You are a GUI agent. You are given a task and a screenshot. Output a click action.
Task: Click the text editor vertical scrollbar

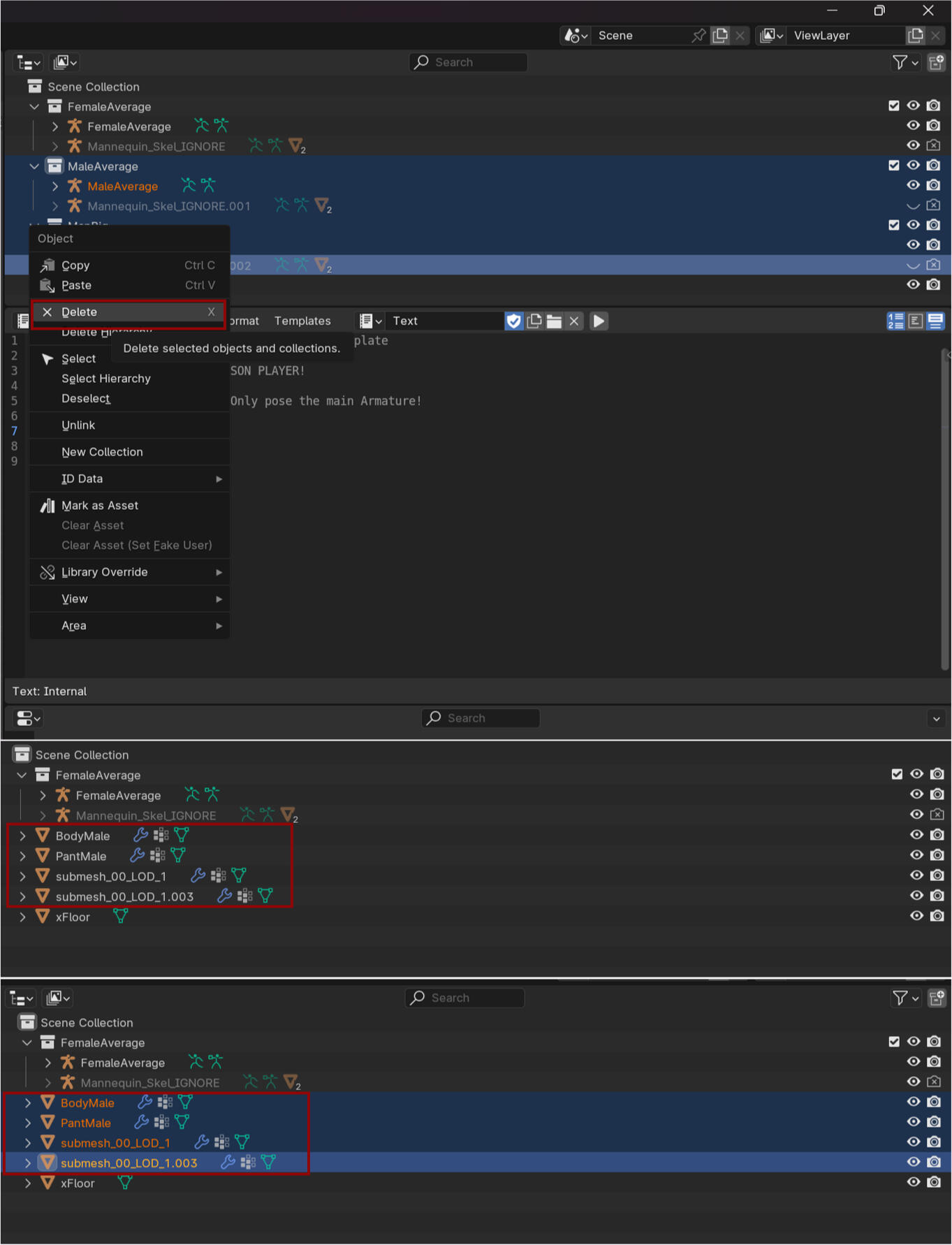(x=945, y=510)
